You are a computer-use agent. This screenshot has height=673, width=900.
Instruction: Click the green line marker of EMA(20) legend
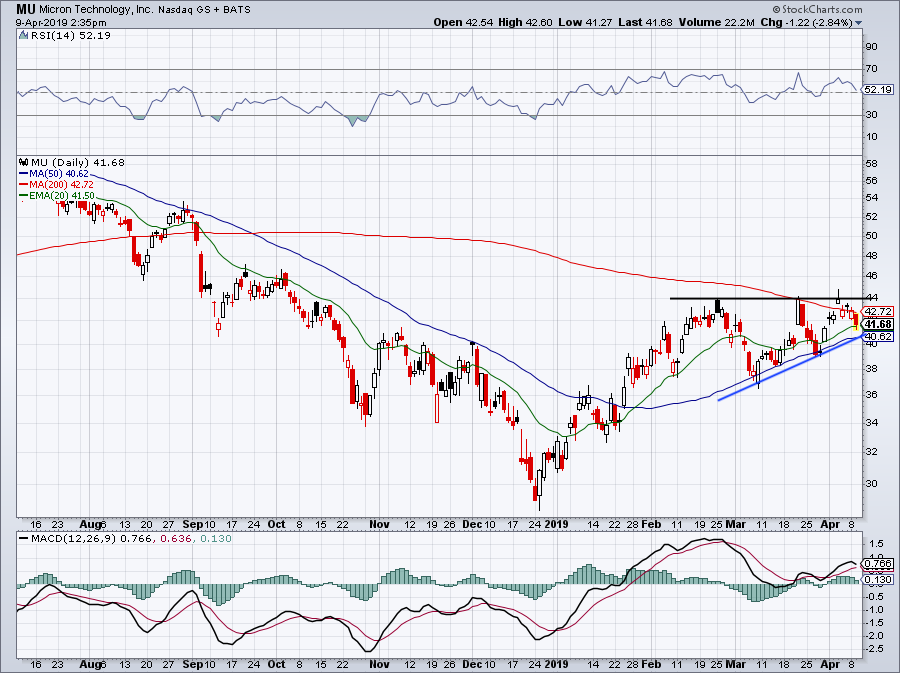click(x=24, y=196)
